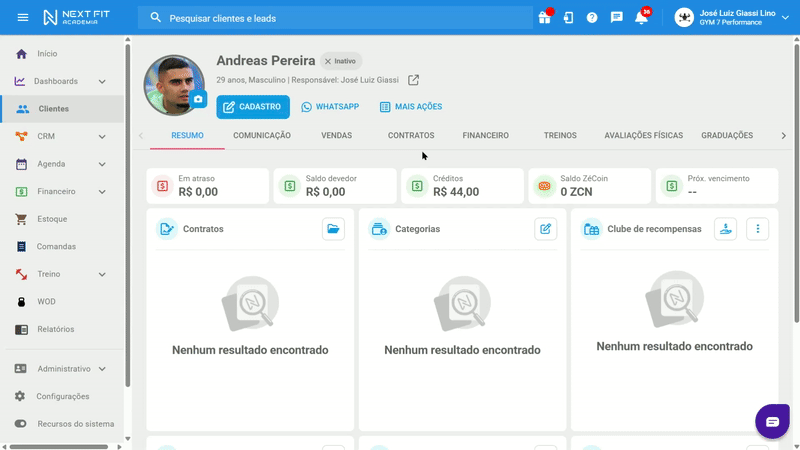The image size is (800, 450).
Task: Open the hamburger menu
Action: click(22, 17)
